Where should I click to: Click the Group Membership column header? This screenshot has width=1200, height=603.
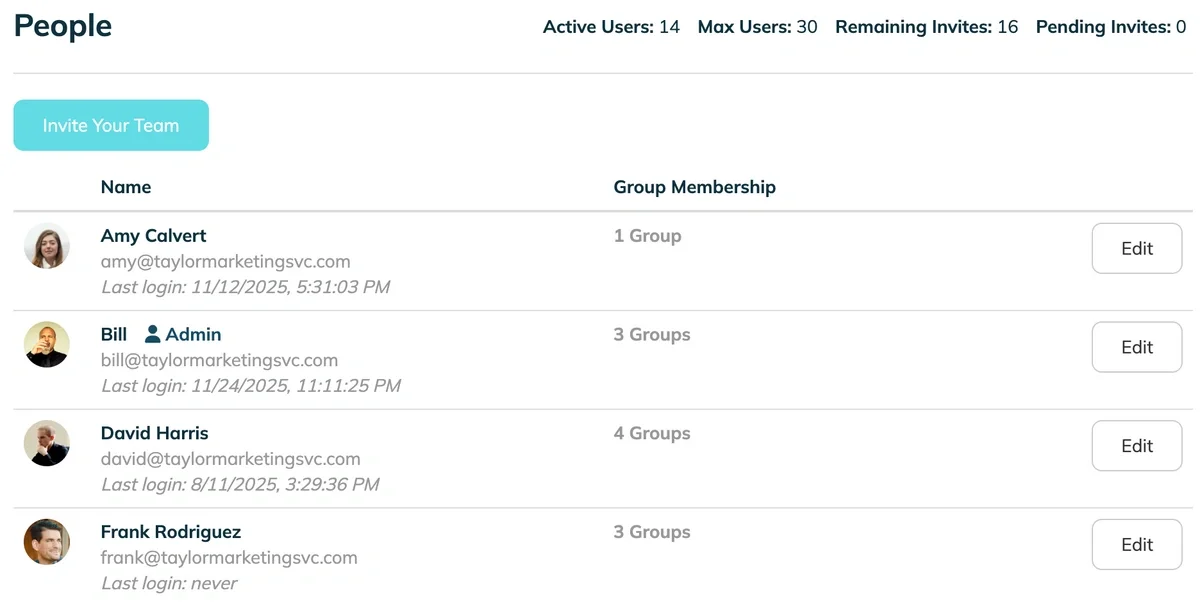(x=694, y=187)
